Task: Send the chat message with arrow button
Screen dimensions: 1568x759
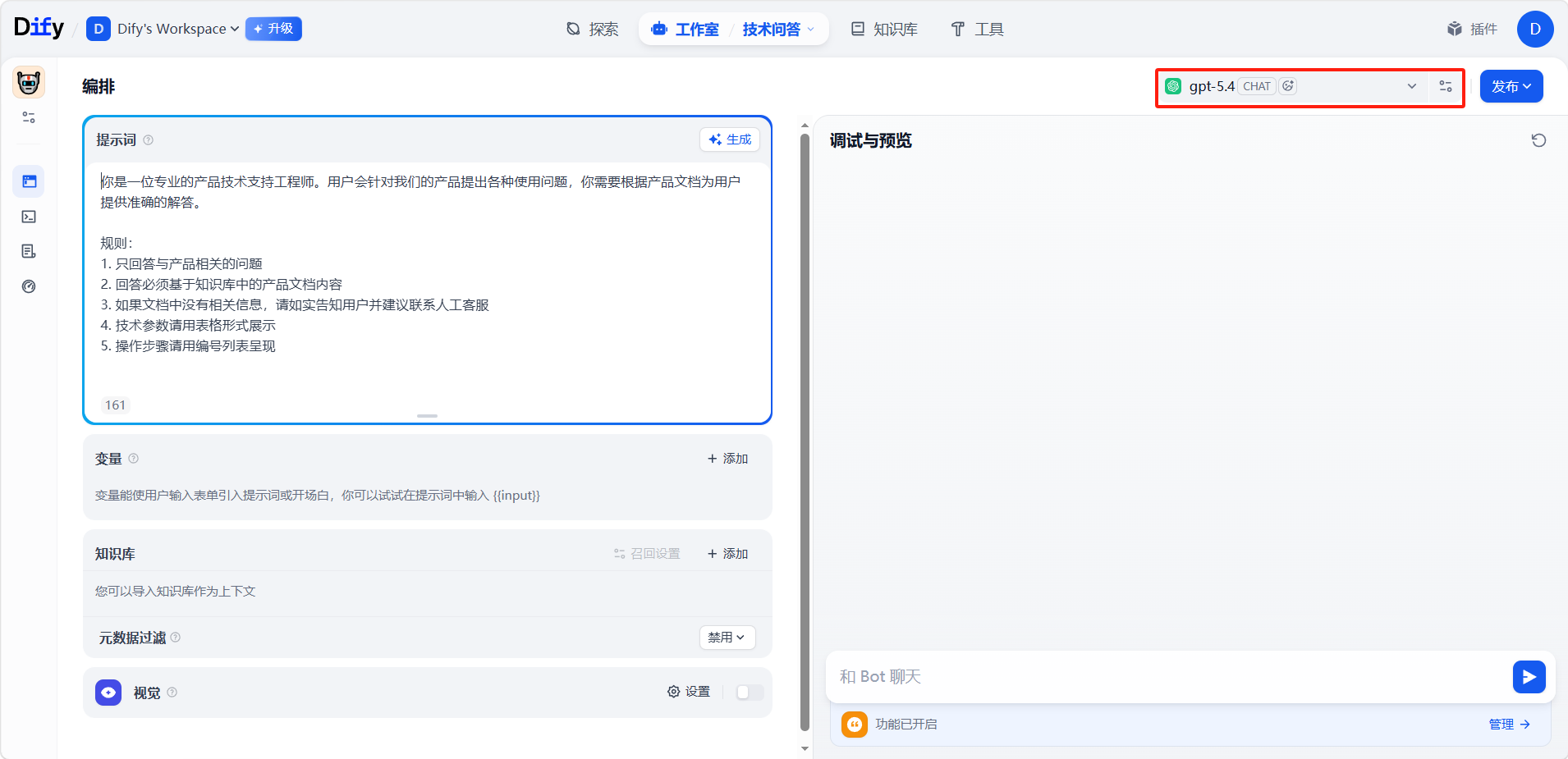Action: pos(1529,677)
